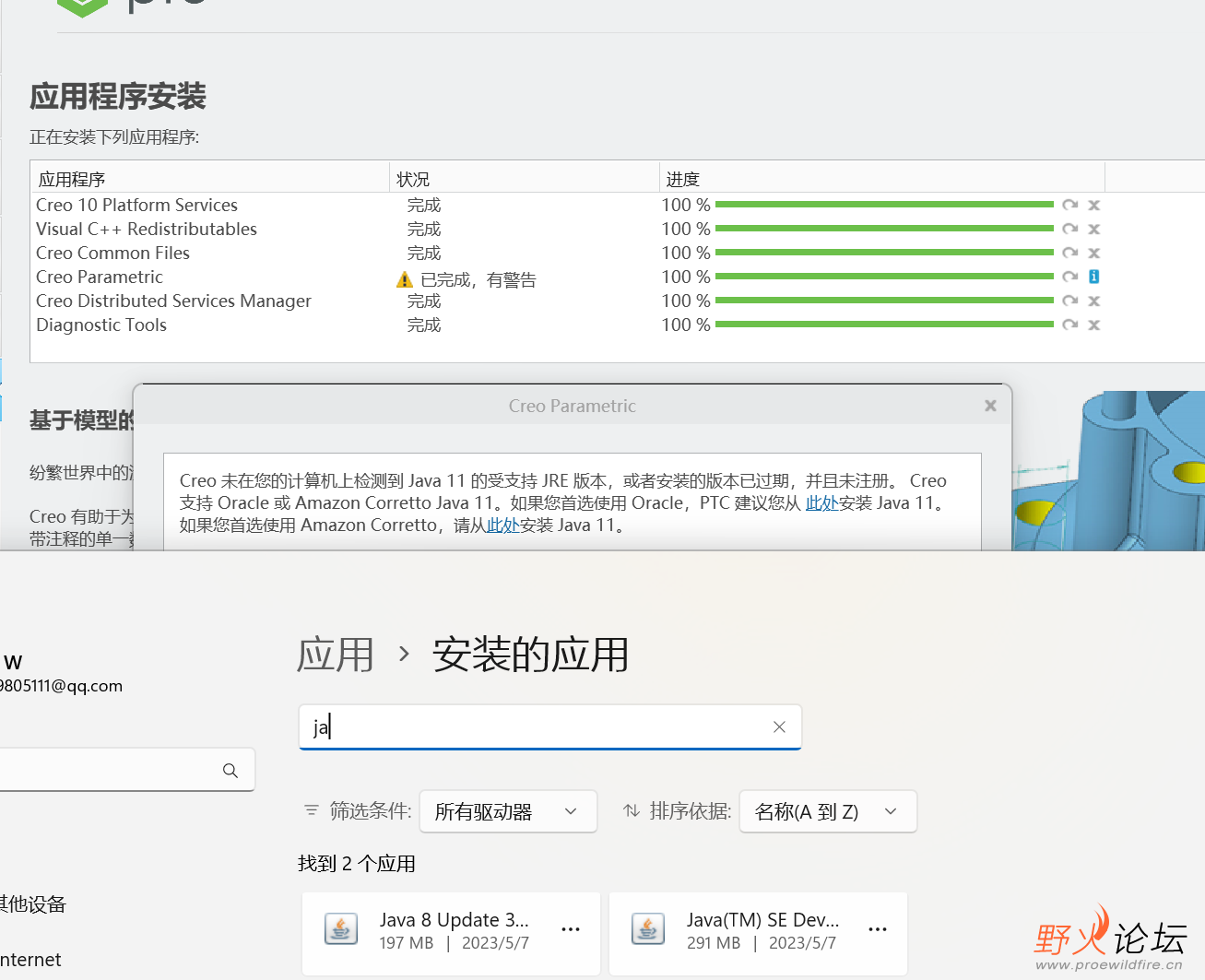The width and height of the screenshot is (1205, 980).
Task: Click the warning triangle beside 已完成，有警告
Action: click(404, 279)
